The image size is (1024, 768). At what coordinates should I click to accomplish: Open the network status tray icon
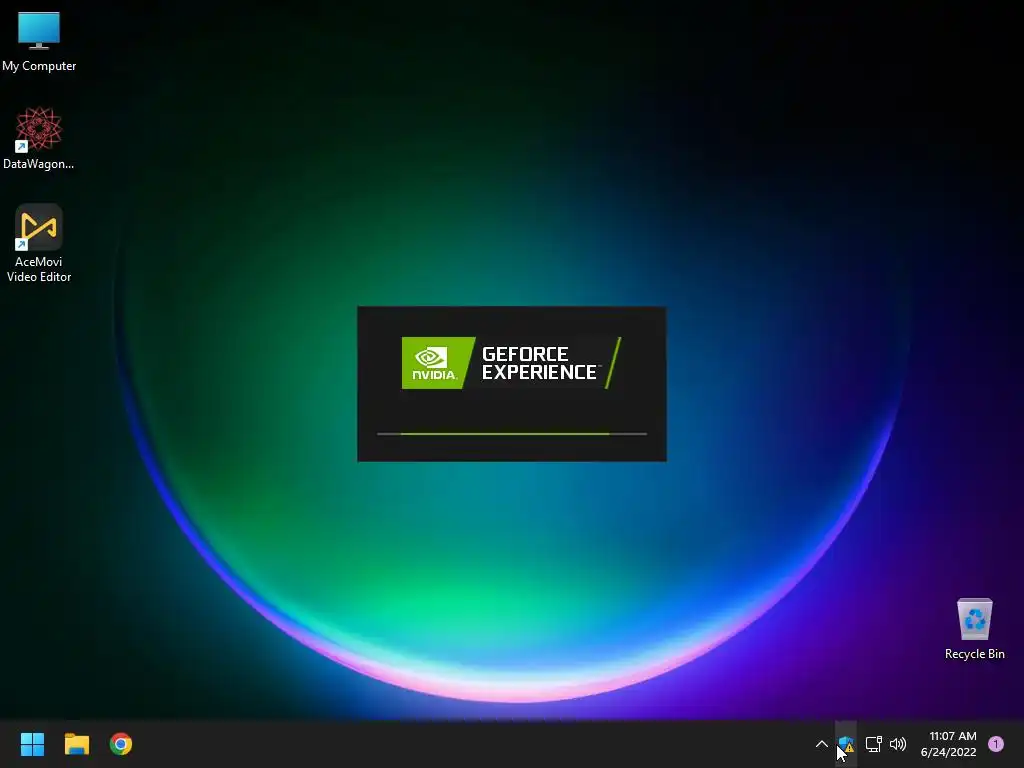(873, 744)
